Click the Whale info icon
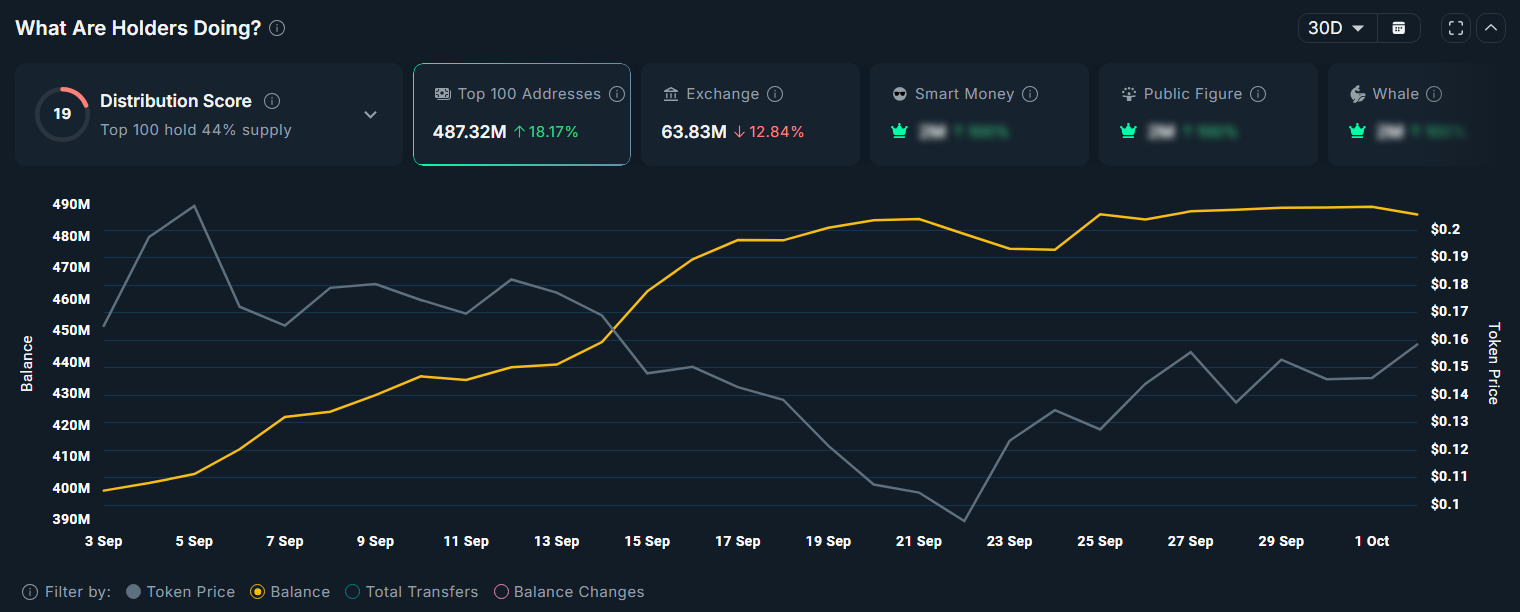1520x612 pixels. click(x=1434, y=93)
